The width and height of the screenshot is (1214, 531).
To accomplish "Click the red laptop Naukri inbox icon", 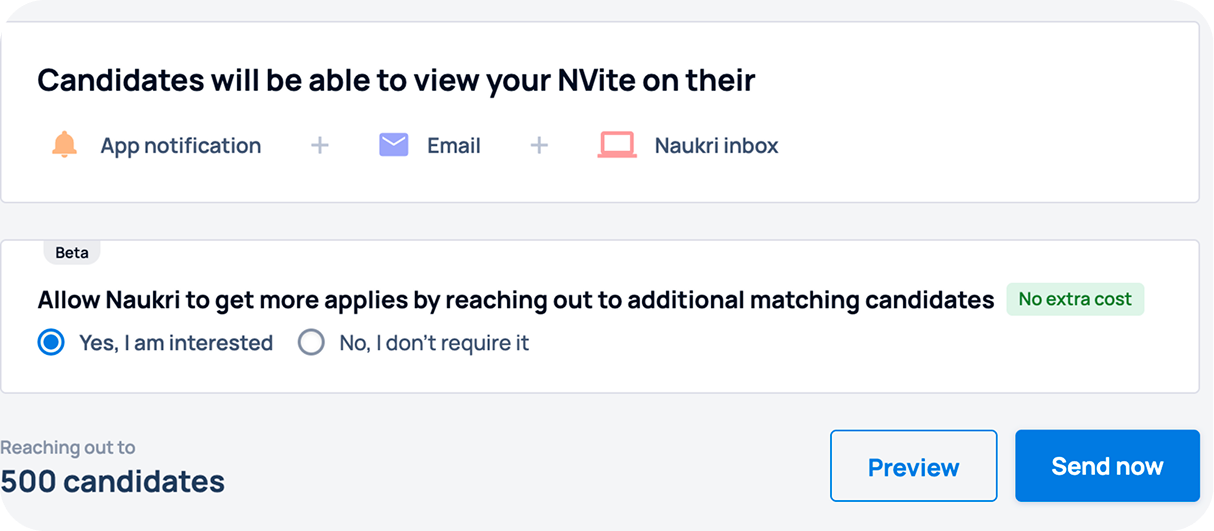I will coord(617,145).
